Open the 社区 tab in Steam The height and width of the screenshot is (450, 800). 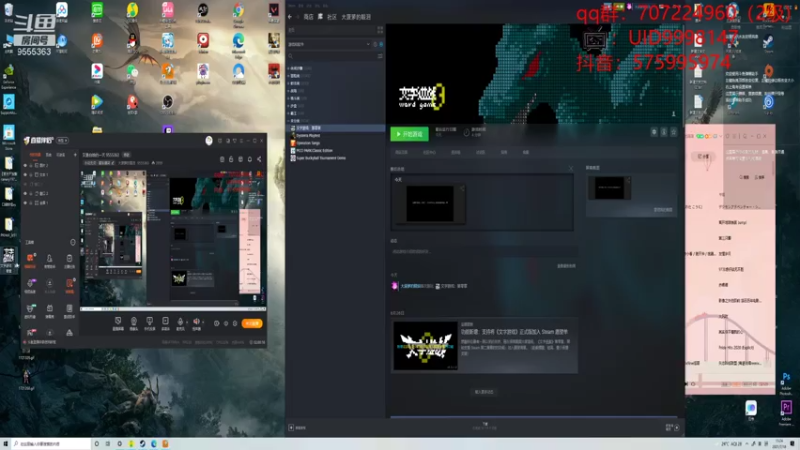(332, 17)
